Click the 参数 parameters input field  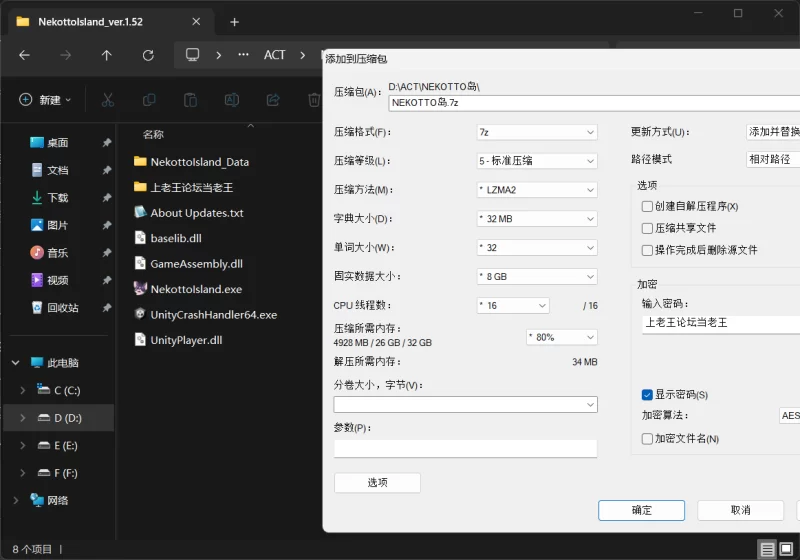tap(465, 449)
